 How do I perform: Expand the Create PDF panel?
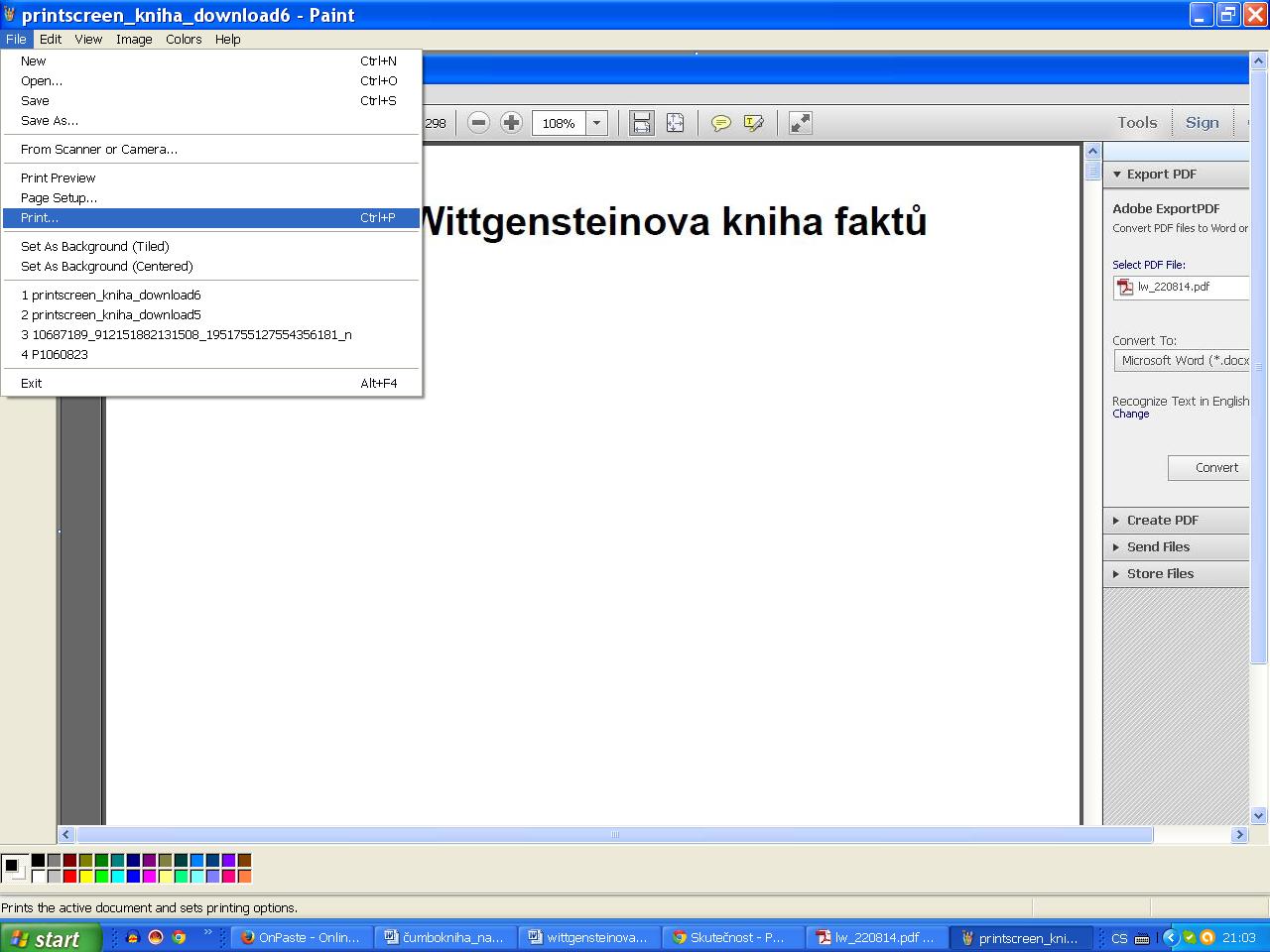(1162, 520)
